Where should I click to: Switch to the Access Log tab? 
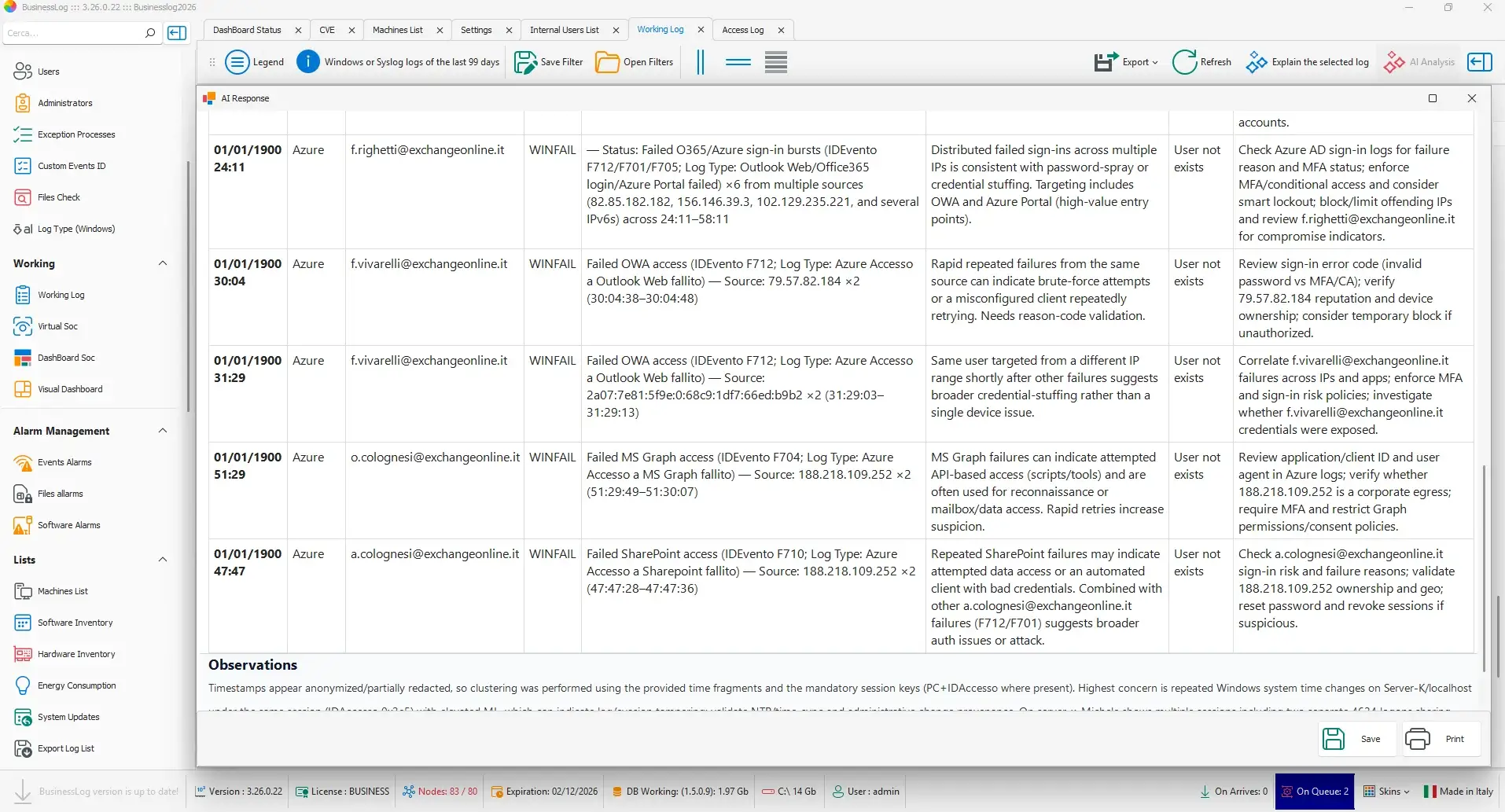742,30
